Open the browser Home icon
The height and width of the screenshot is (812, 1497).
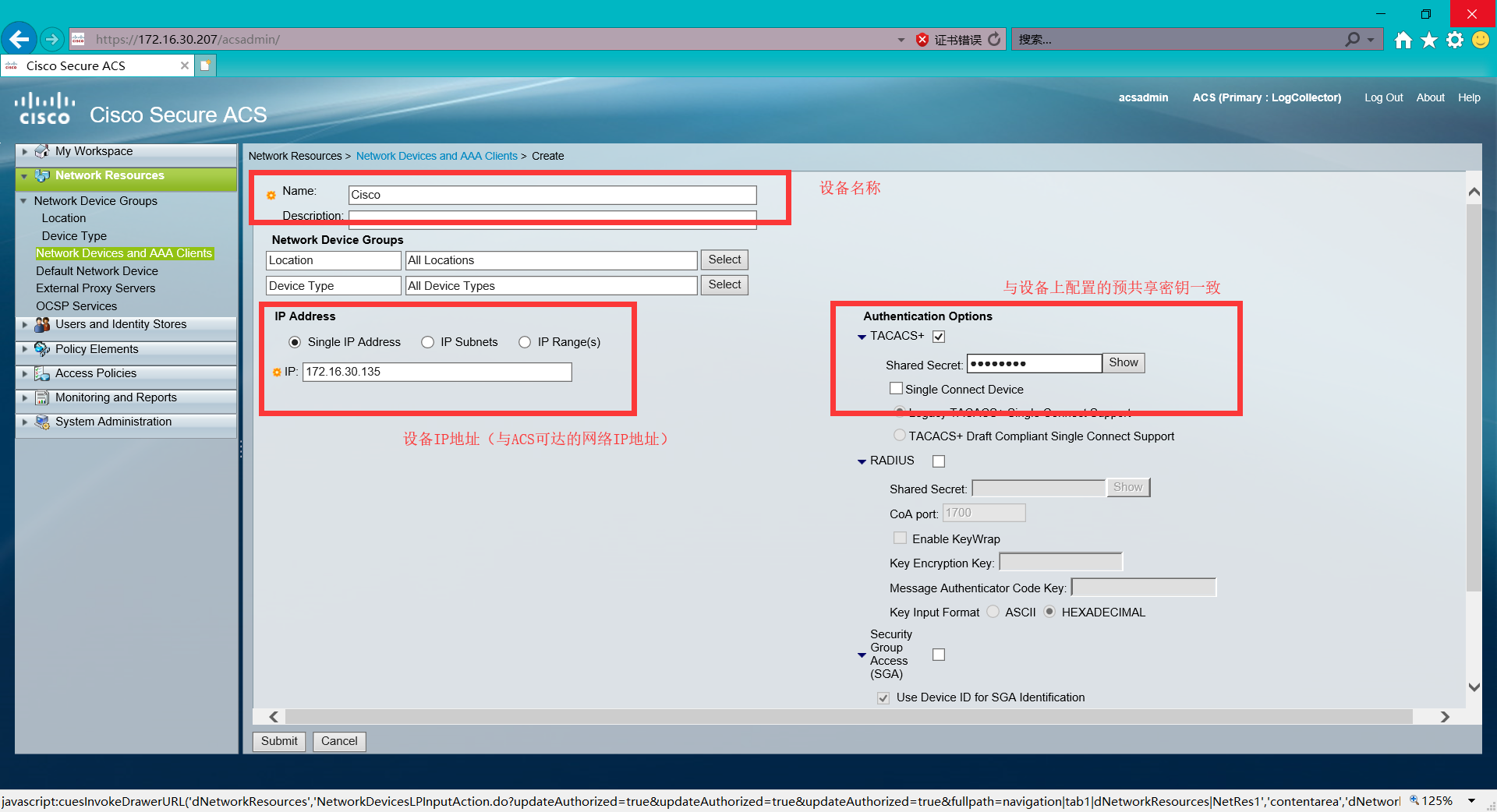coord(1403,40)
